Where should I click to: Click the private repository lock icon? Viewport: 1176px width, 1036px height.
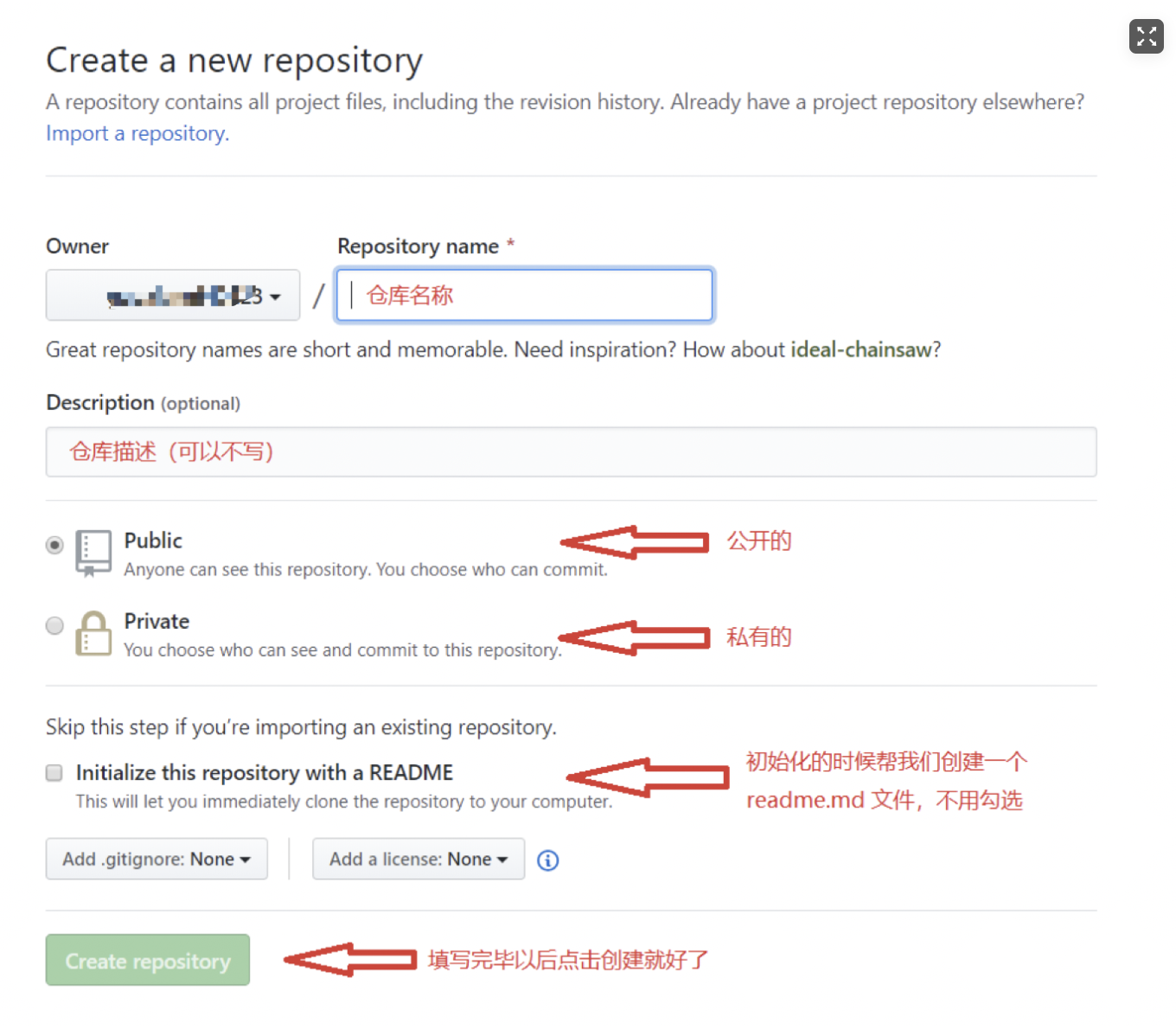click(x=93, y=634)
